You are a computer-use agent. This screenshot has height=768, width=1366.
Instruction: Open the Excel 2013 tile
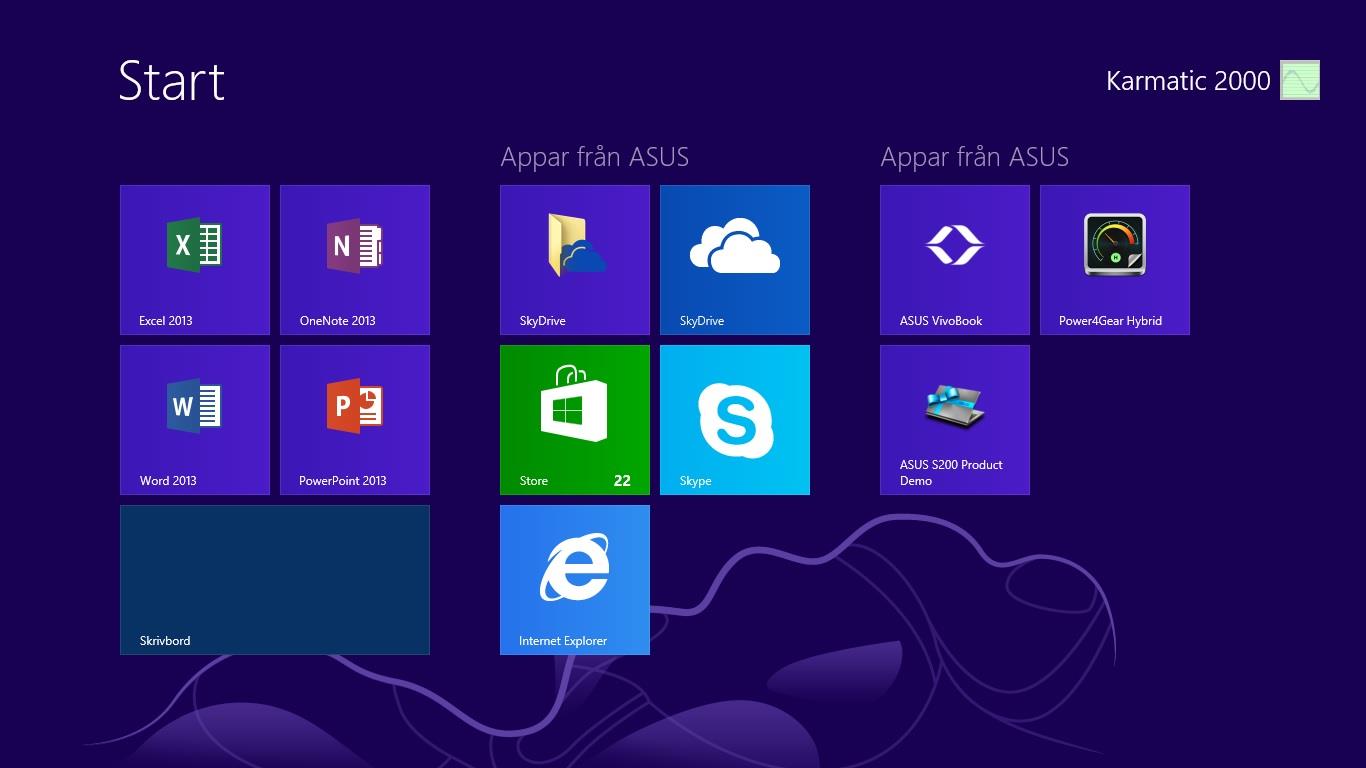195,260
